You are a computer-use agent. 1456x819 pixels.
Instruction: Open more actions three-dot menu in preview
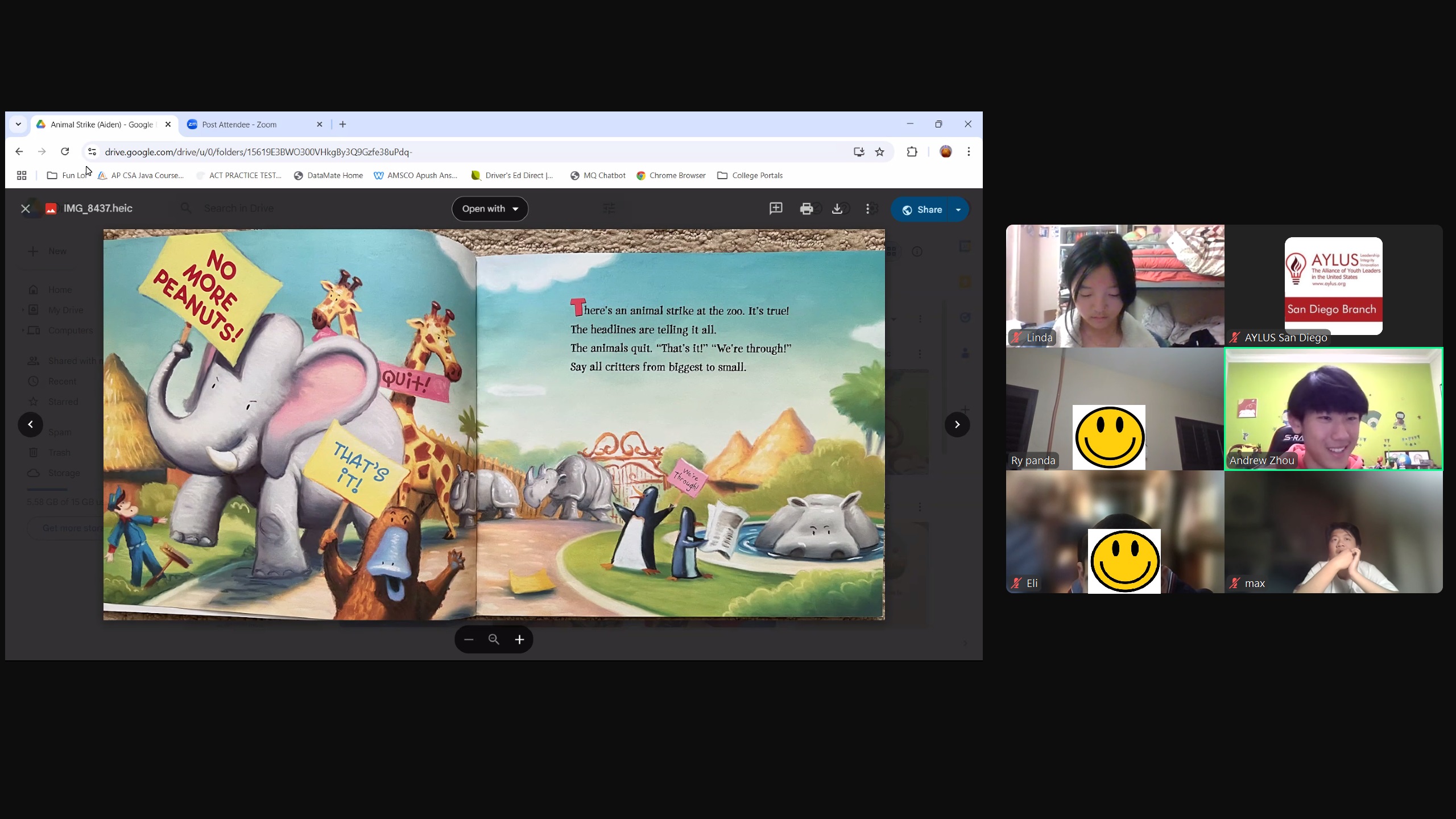[x=867, y=209]
